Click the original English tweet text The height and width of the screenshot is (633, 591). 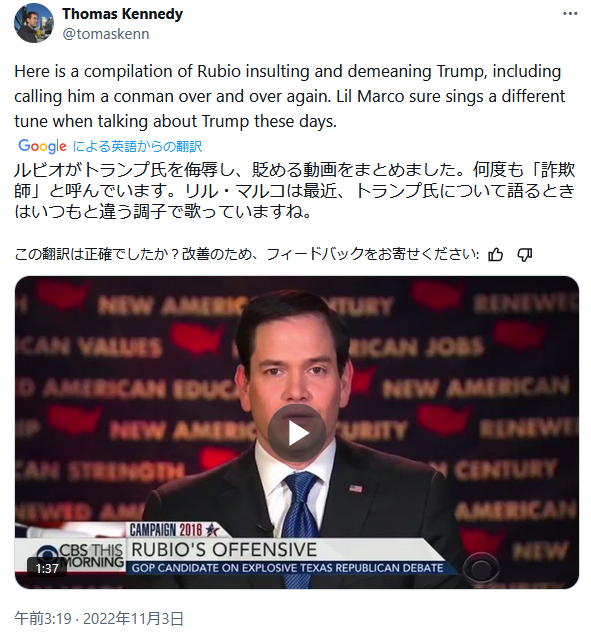coord(289,96)
